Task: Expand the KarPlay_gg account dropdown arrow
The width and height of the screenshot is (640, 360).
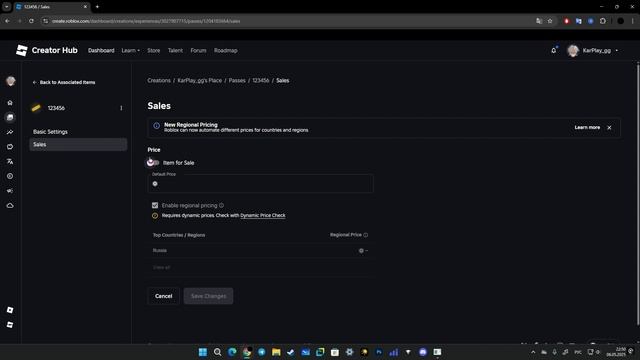Action: coord(617,51)
